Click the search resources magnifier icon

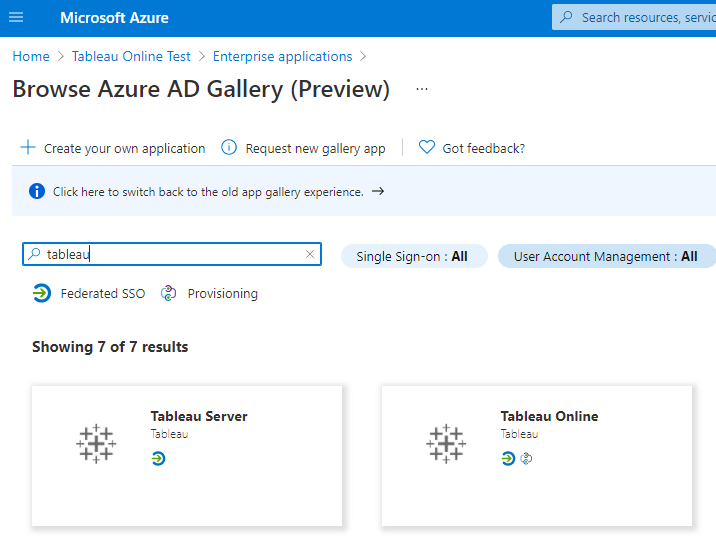coord(566,17)
